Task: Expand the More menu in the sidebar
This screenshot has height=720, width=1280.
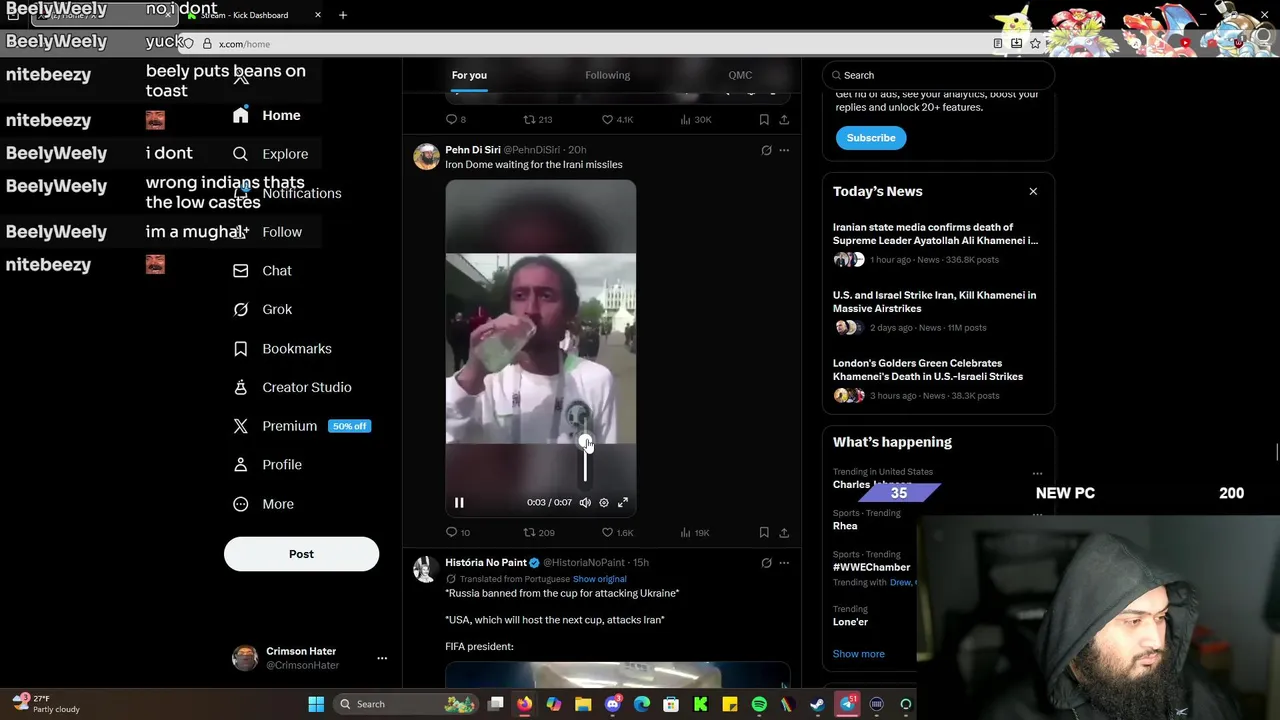Action: pyautogui.click(x=264, y=504)
